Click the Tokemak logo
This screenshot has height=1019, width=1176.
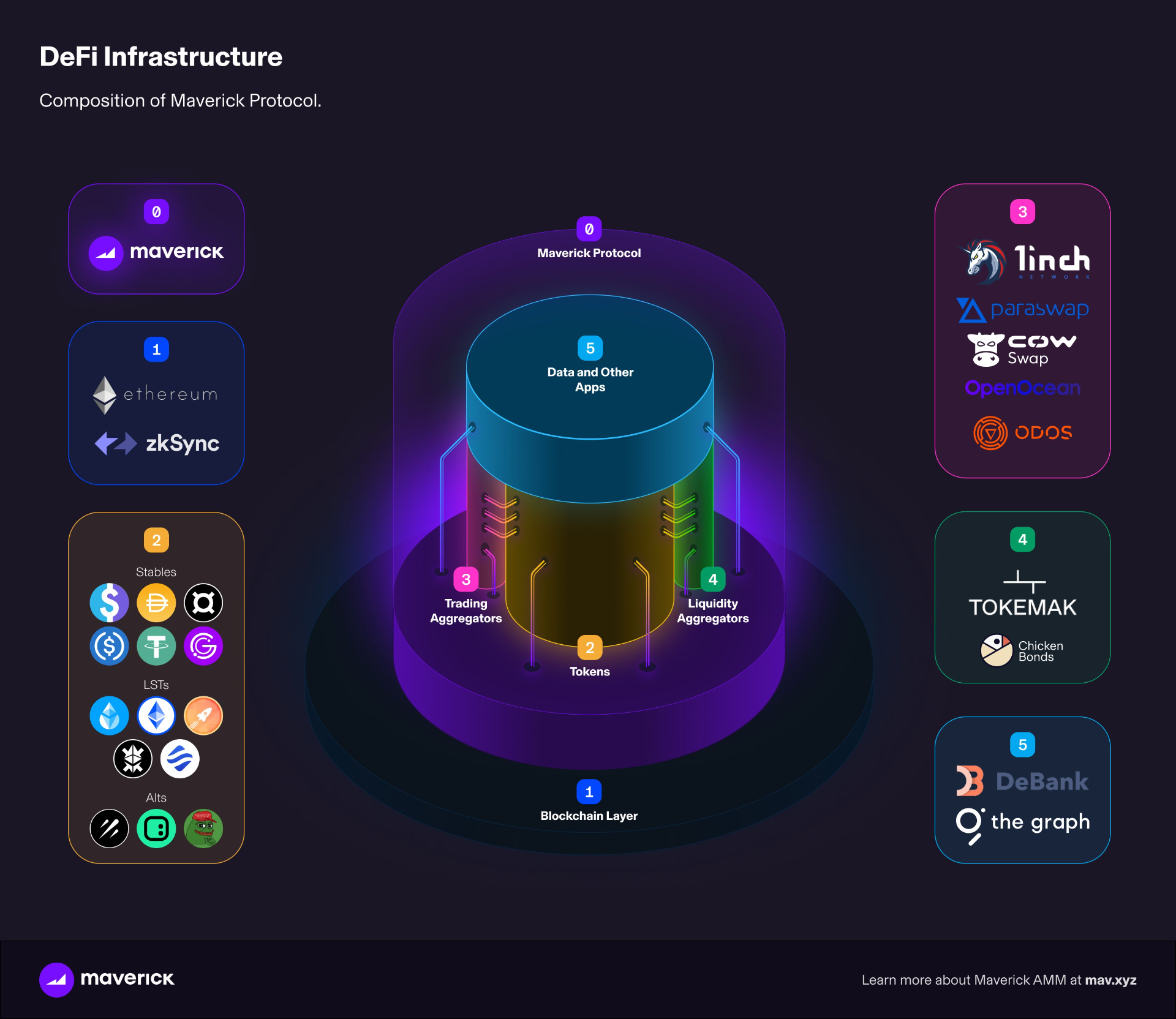1022,594
